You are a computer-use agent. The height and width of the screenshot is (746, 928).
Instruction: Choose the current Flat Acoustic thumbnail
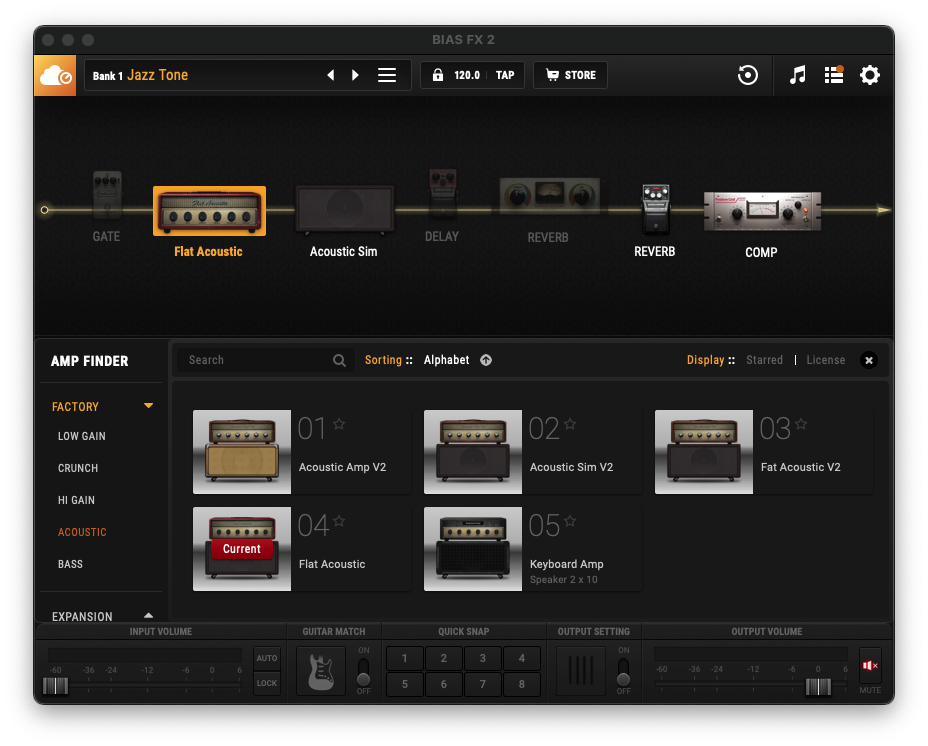tap(242, 549)
